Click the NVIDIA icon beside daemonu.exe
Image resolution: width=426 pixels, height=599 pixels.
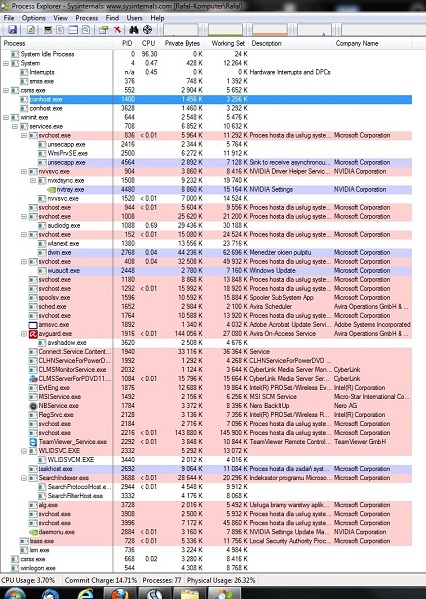click(33, 532)
